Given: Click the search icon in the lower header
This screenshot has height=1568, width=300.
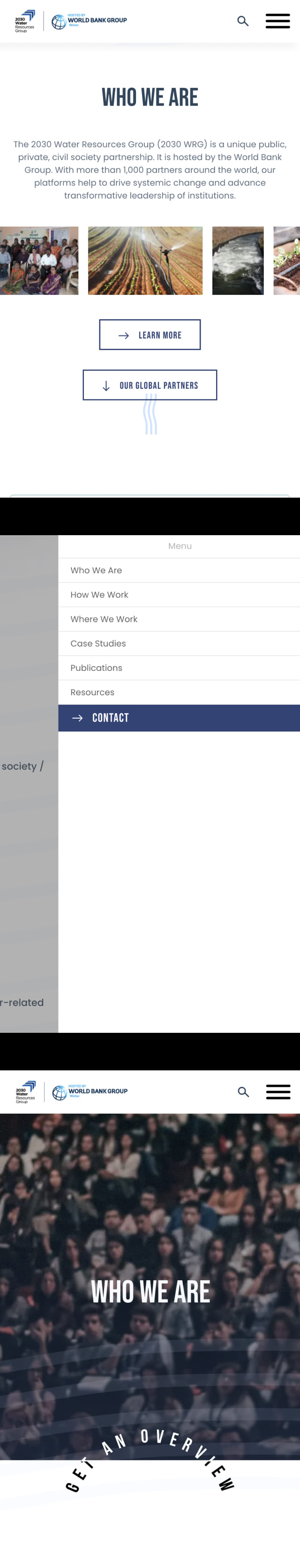Looking at the screenshot, I should tap(244, 1092).
